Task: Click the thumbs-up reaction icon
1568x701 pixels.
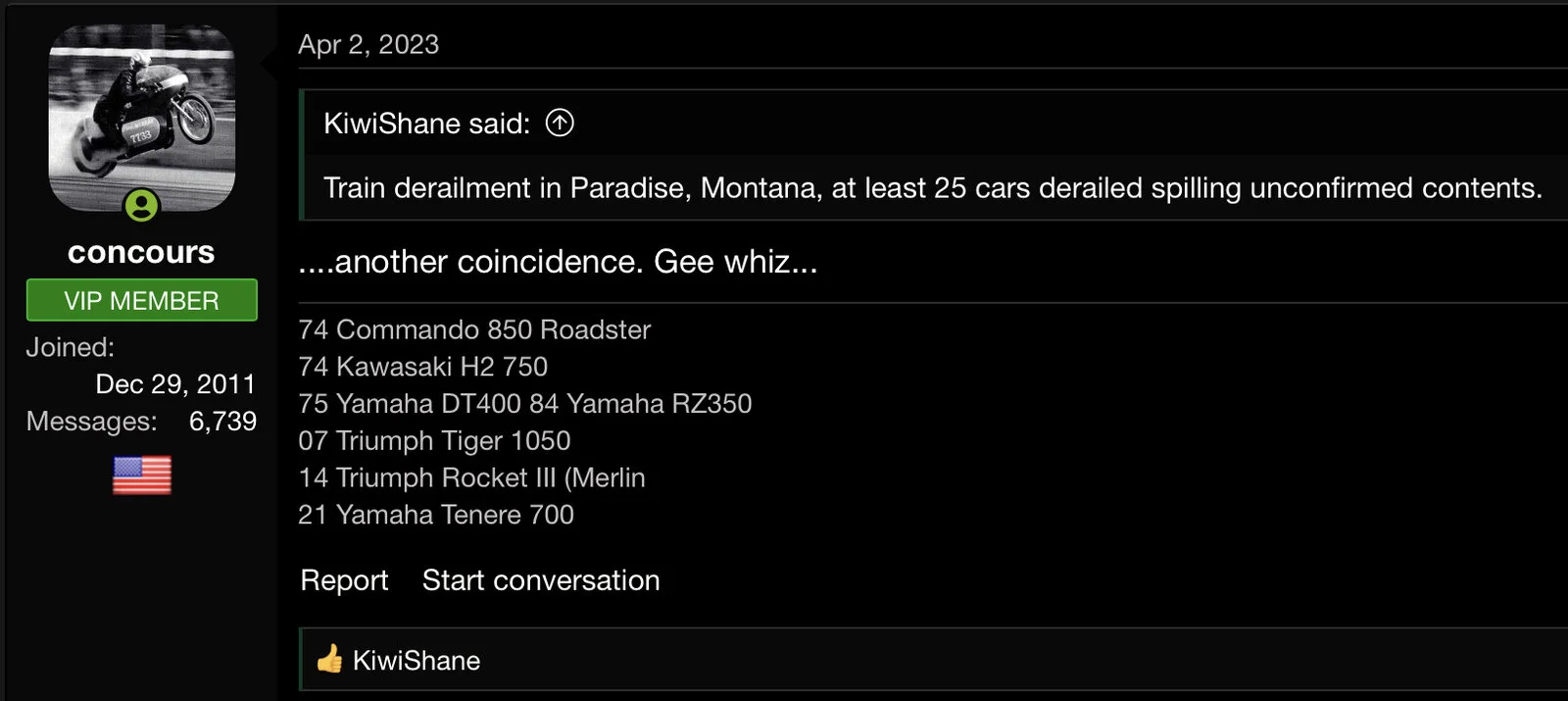Action: pos(329,660)
